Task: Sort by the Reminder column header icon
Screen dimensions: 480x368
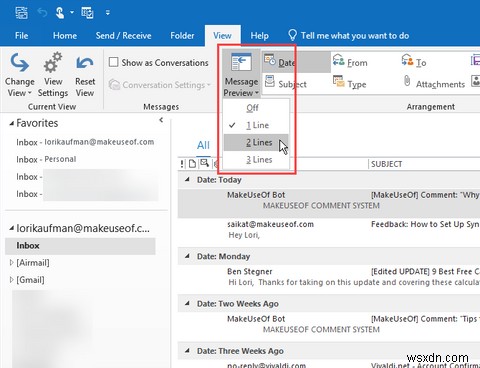Action: click(204, 163)
